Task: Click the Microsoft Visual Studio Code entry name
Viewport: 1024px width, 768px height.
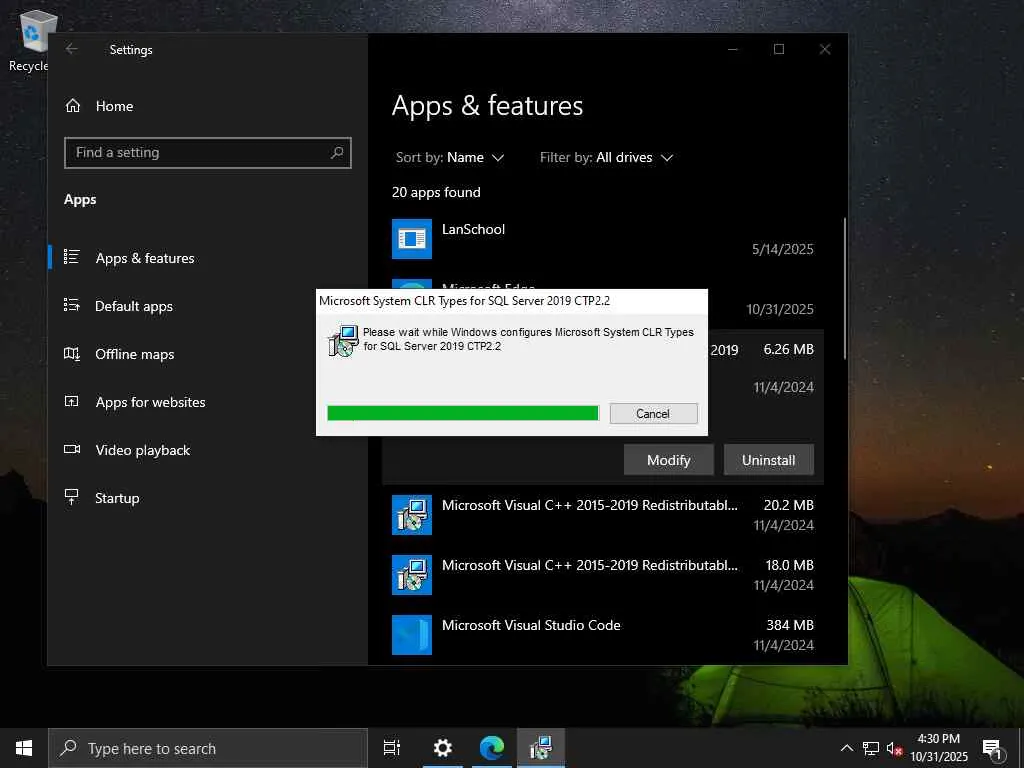Action: click(531, 625)
